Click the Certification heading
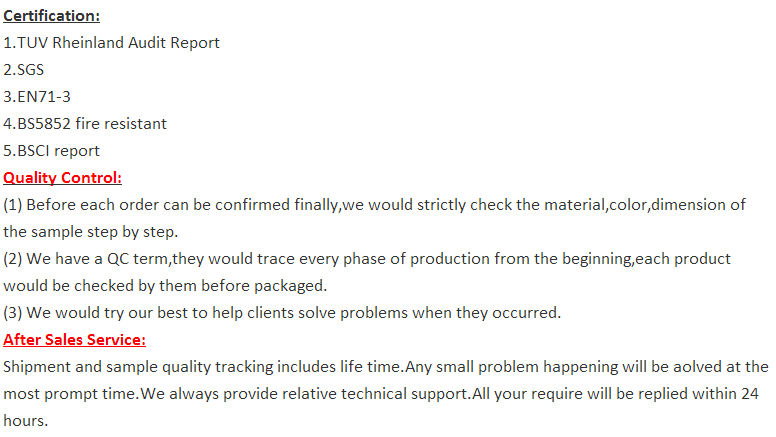Viewport: 776px width, 437px height. coord(51,16)
